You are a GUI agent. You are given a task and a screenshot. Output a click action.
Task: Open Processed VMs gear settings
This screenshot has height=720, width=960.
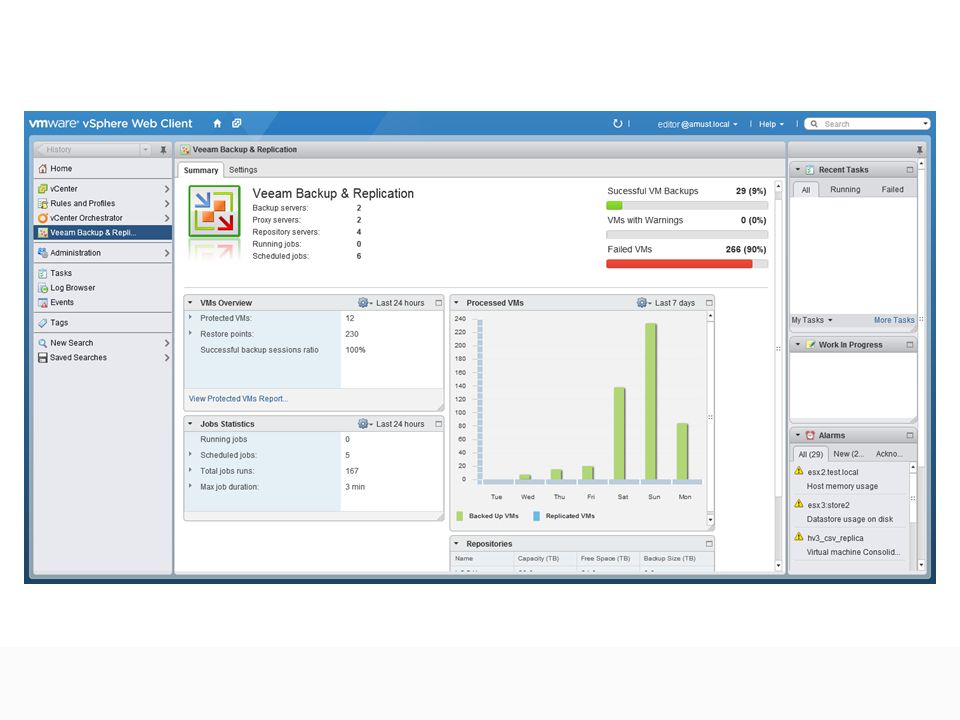coord(643,303)
